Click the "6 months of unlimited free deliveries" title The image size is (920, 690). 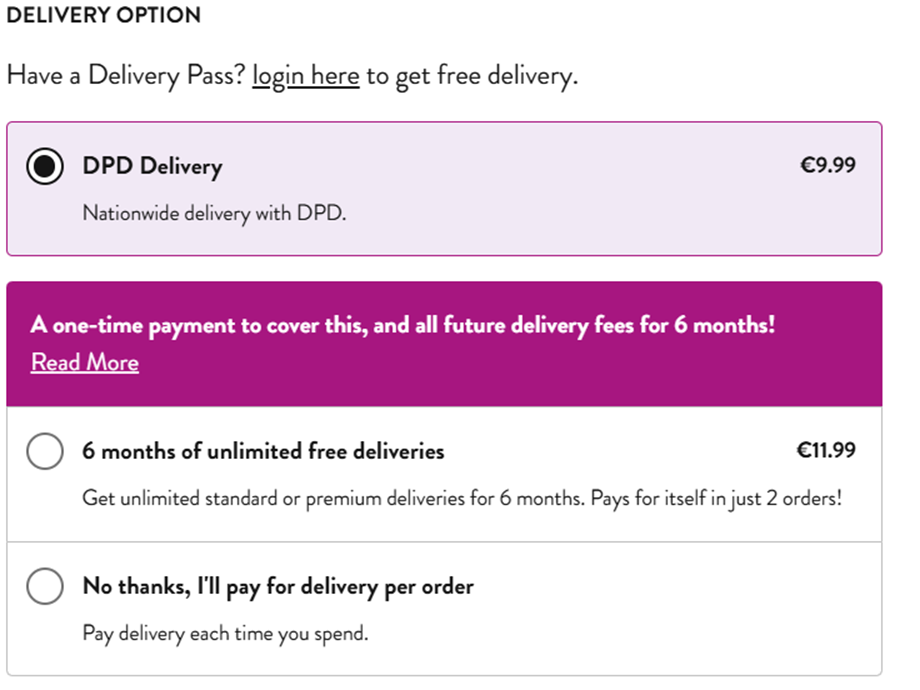tap(263, 451)
